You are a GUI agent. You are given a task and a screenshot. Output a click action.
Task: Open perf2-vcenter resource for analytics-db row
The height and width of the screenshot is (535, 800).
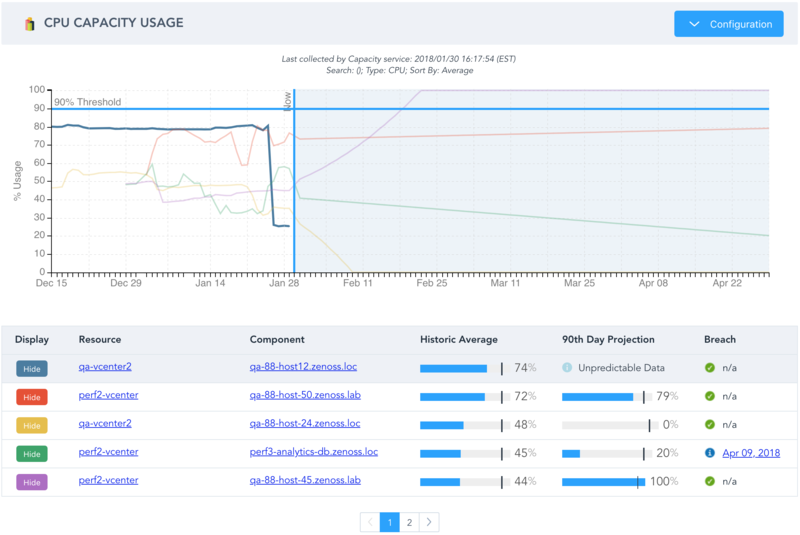[108, 452]
